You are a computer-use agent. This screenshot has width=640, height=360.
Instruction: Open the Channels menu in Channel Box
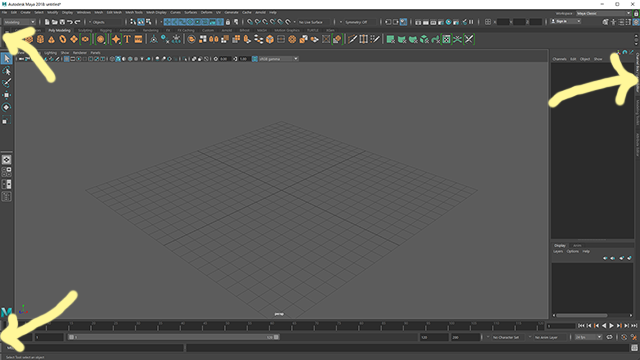559,59
